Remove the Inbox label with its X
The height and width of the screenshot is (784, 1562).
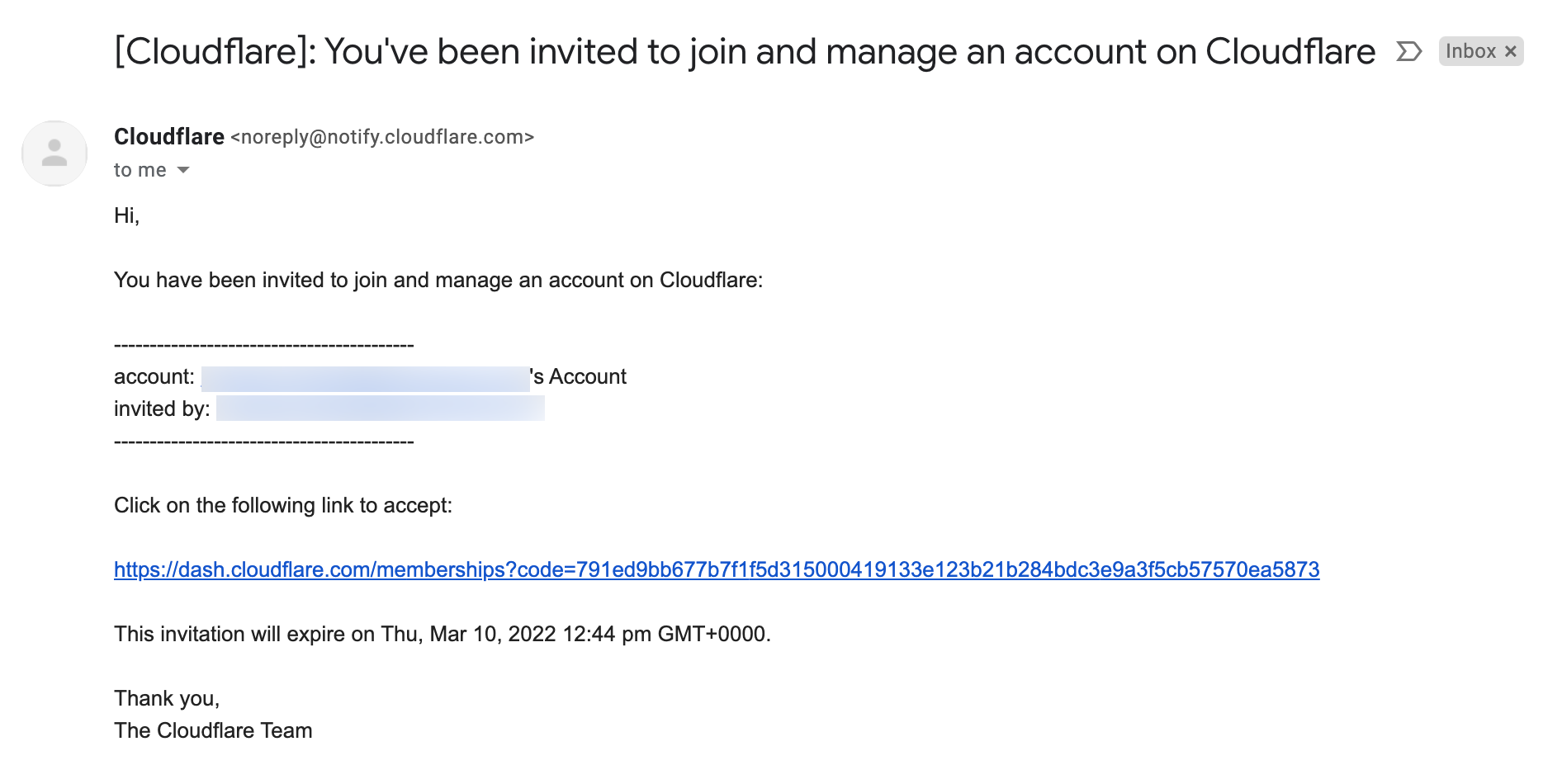coord(1511,52)
